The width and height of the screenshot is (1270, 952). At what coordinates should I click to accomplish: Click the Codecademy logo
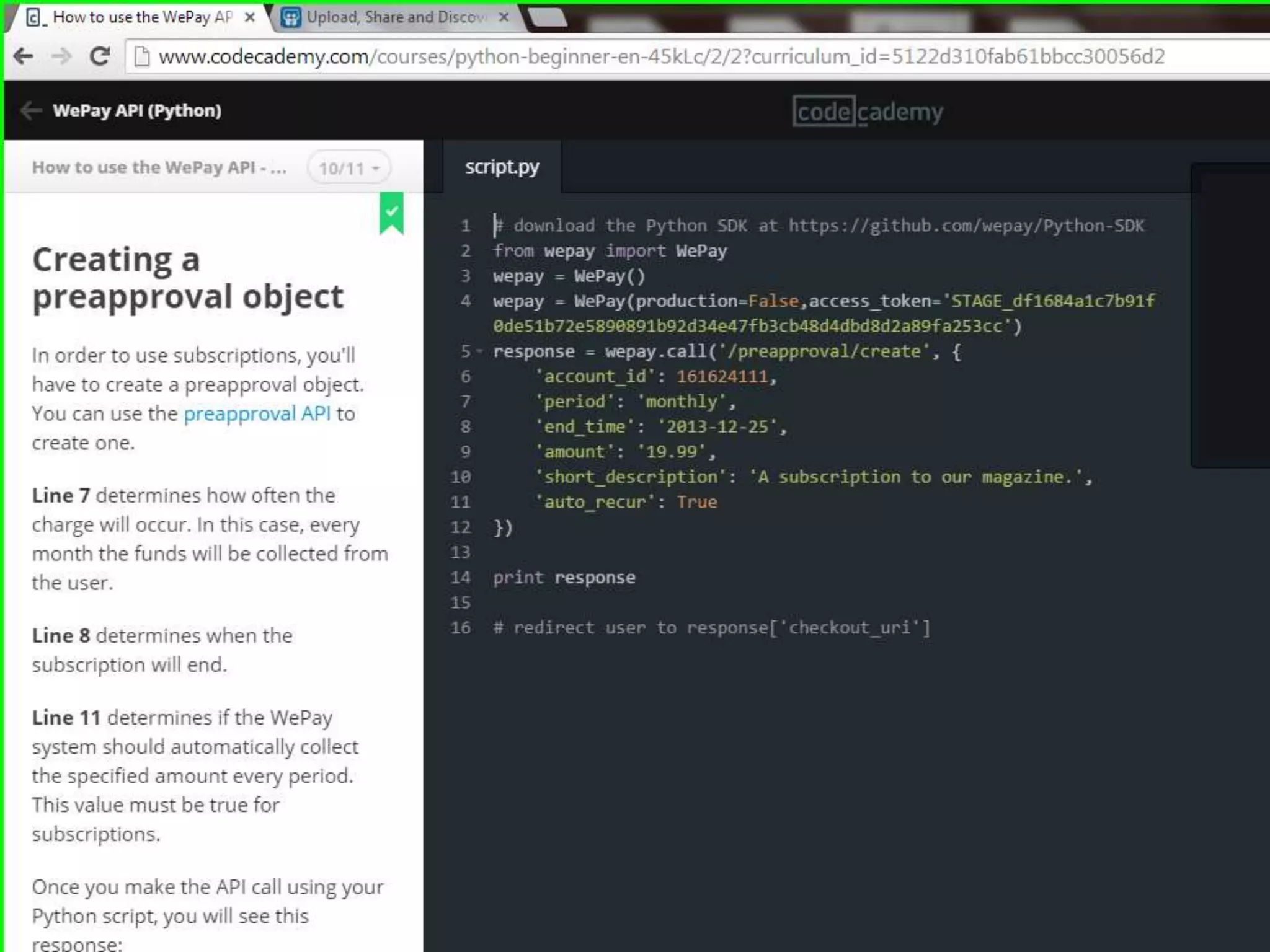tap(868, 112)
